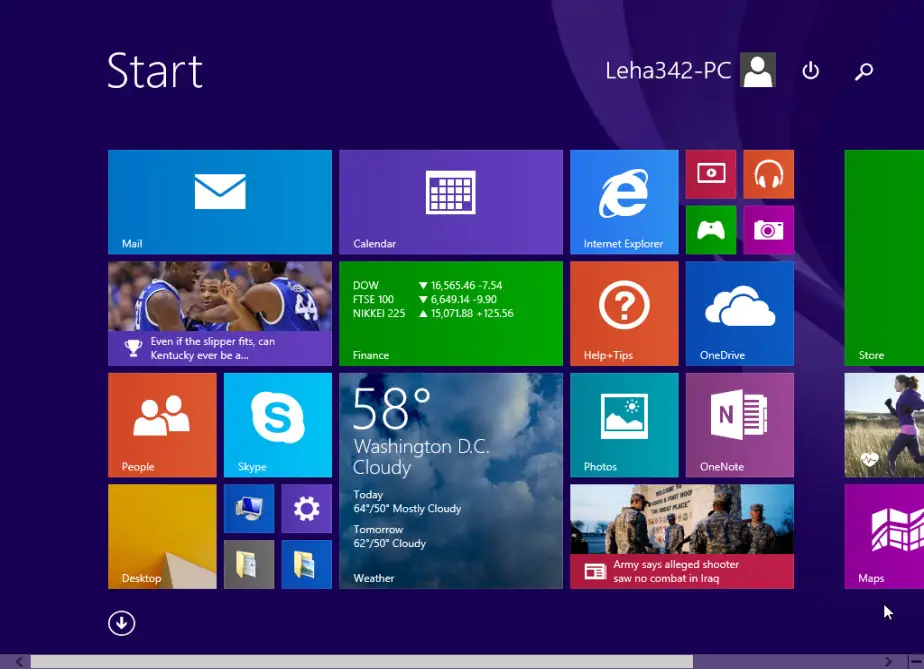The width and height of the screenshot is (924, 669).
Task: Open the Music headphones tile
Action: tap(768, 174)
